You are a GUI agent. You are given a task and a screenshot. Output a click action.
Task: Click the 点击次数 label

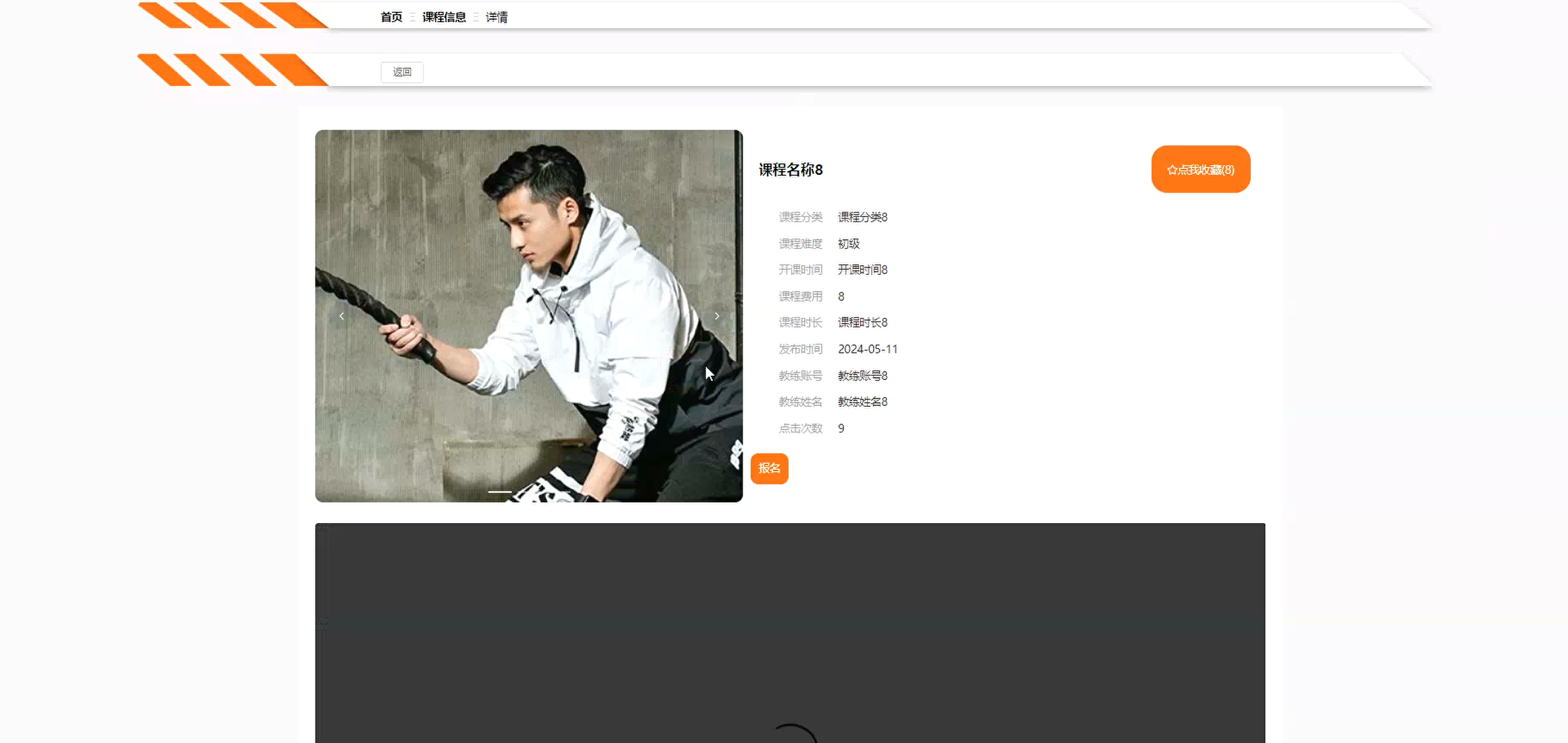coord(800,428)
